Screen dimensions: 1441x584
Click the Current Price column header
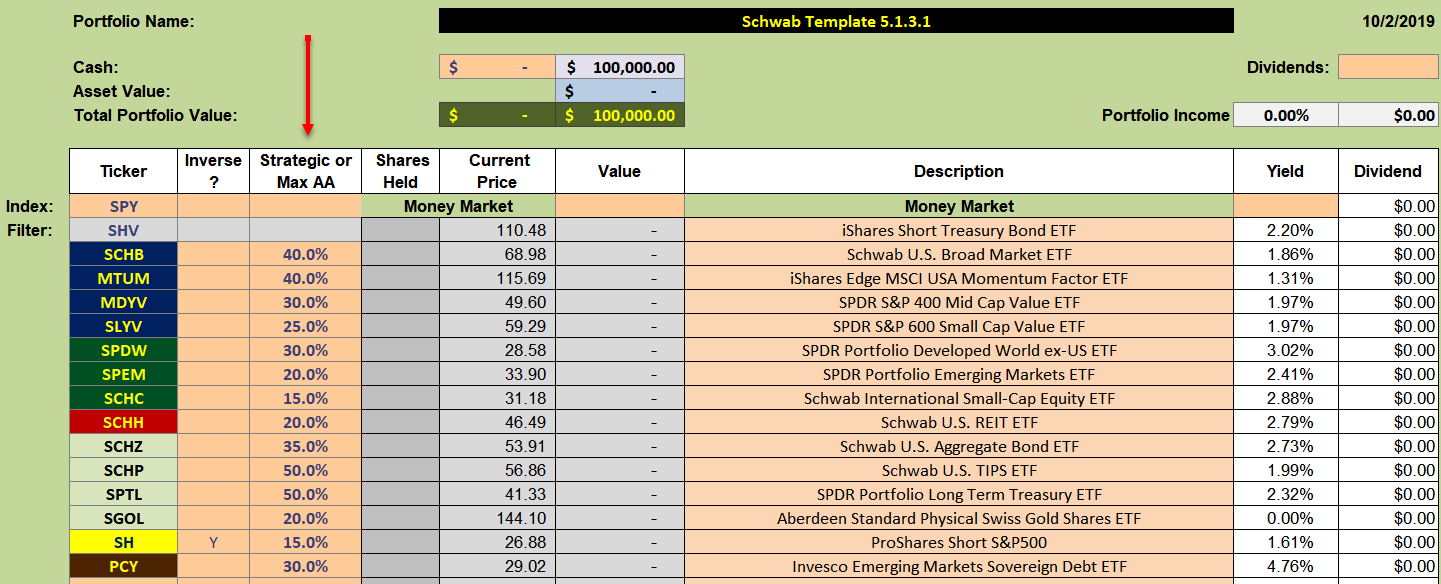[x=497, y=171]
